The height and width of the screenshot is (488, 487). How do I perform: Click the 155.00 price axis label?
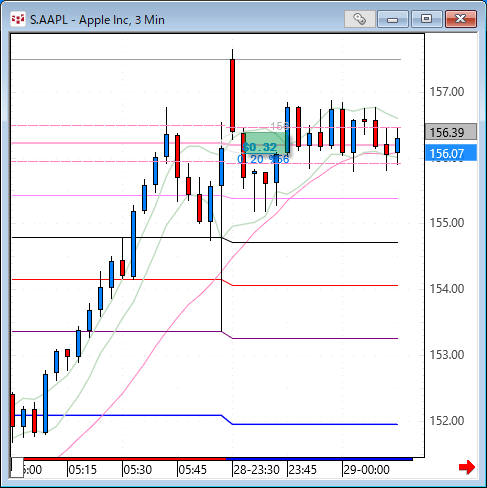pos(447,223)
